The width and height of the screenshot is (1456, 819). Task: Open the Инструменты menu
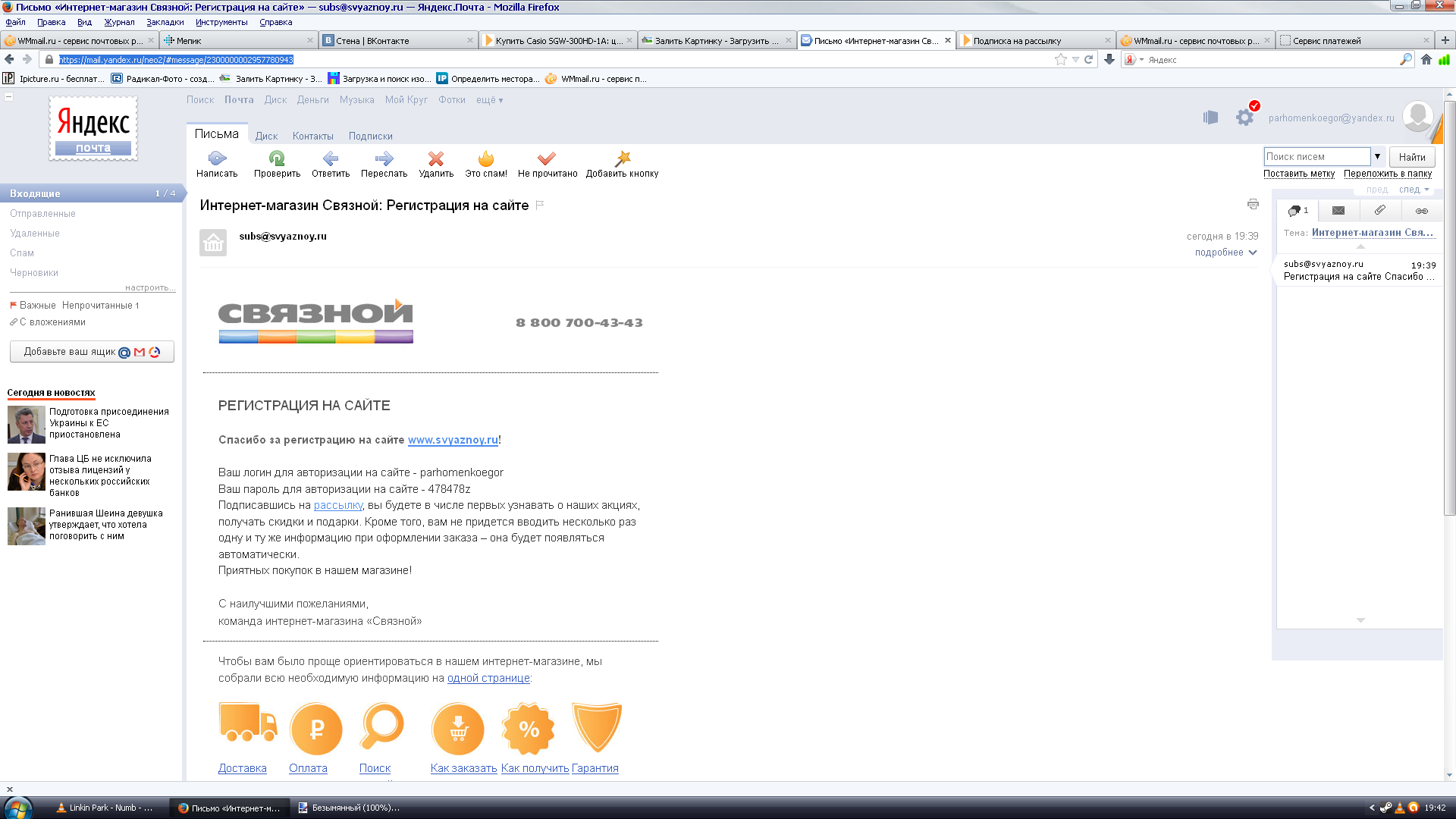point(221,22)
